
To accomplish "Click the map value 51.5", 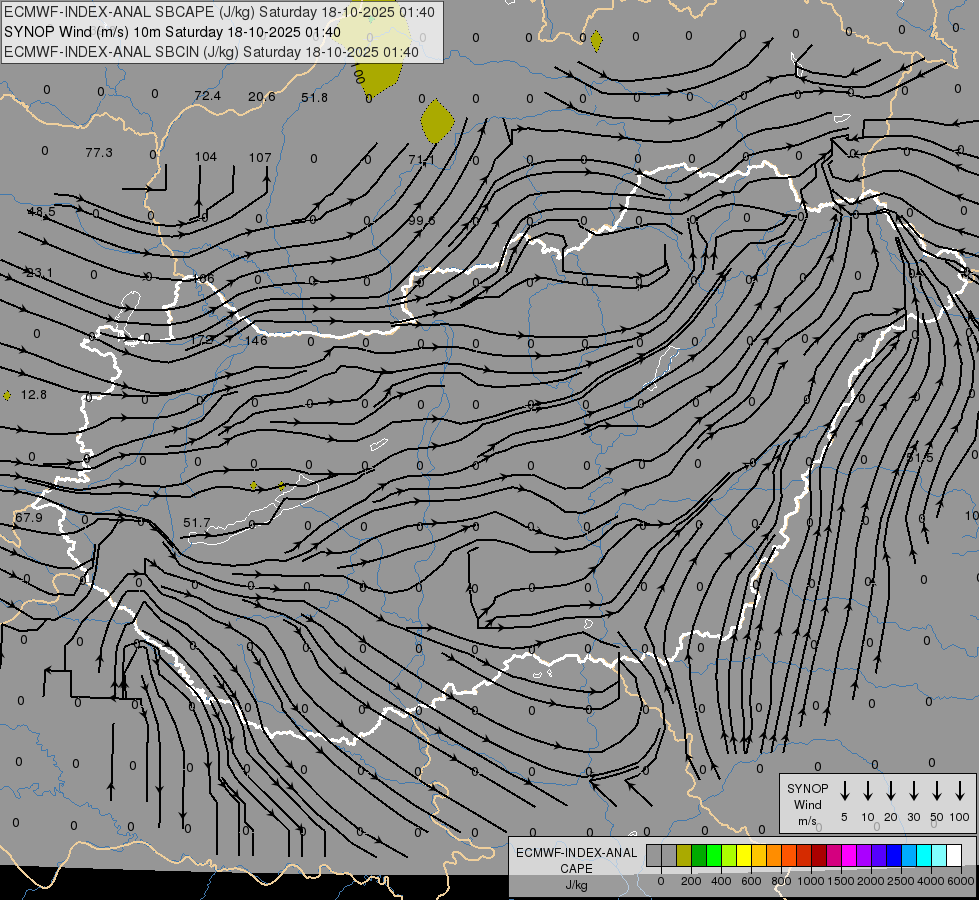I will click(920, 458).
